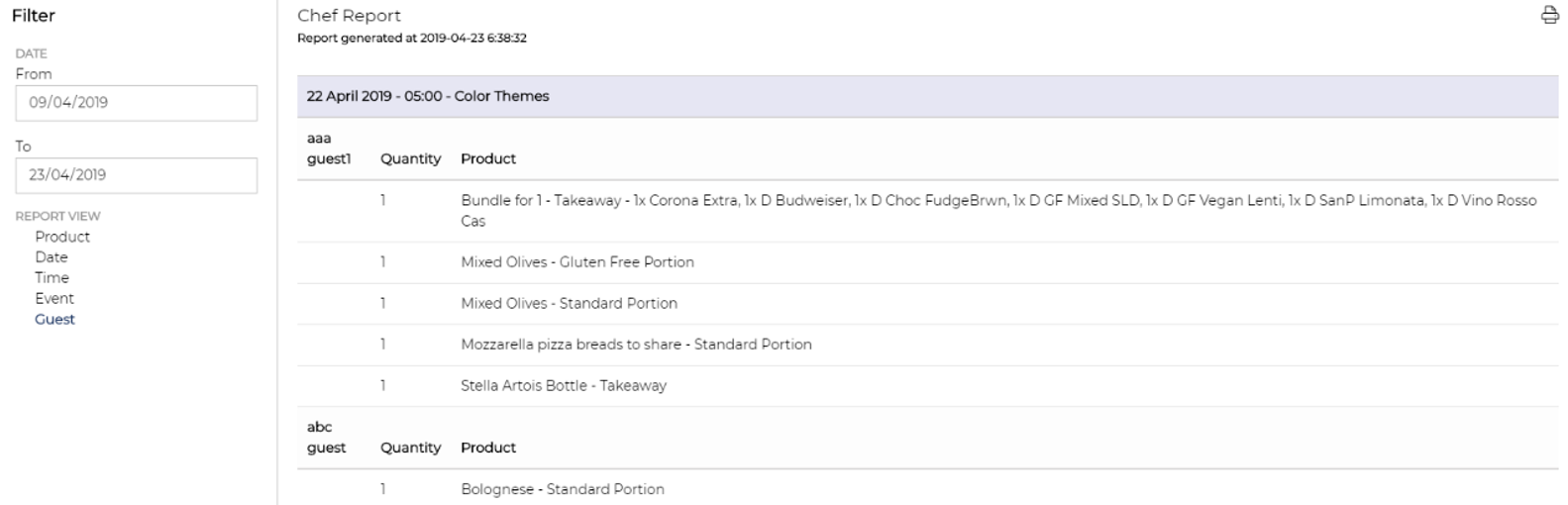Screen dimensions: 1568x505
Task: Click the Stella Artois Bottle - Takeaway row
Action: pos(927,386)
